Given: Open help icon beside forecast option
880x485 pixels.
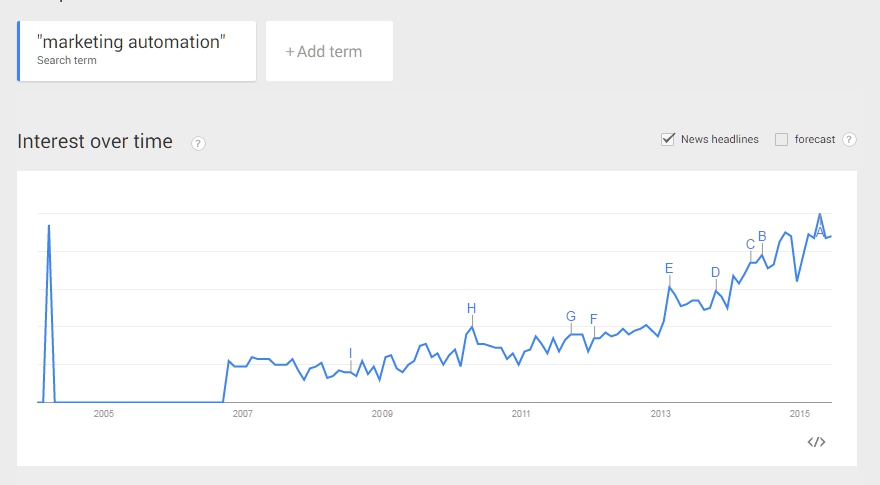Looking at the screenshot, I should pos(849,139).
